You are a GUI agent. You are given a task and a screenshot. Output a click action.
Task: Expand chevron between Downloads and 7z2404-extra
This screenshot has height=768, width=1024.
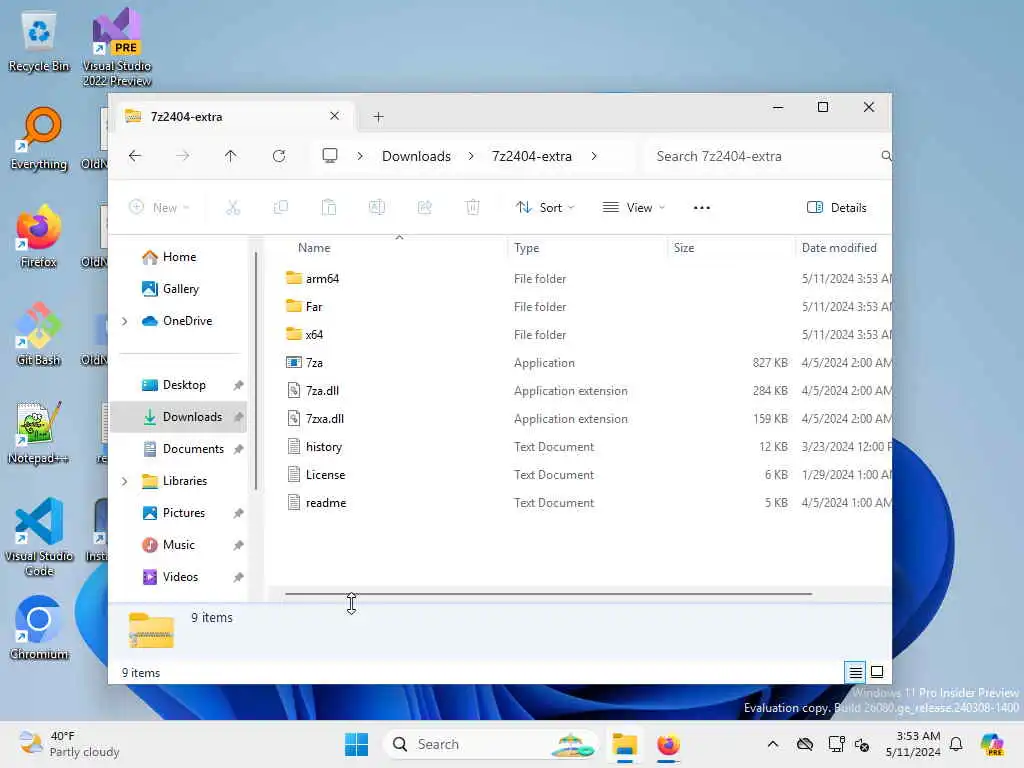[471, 156]
